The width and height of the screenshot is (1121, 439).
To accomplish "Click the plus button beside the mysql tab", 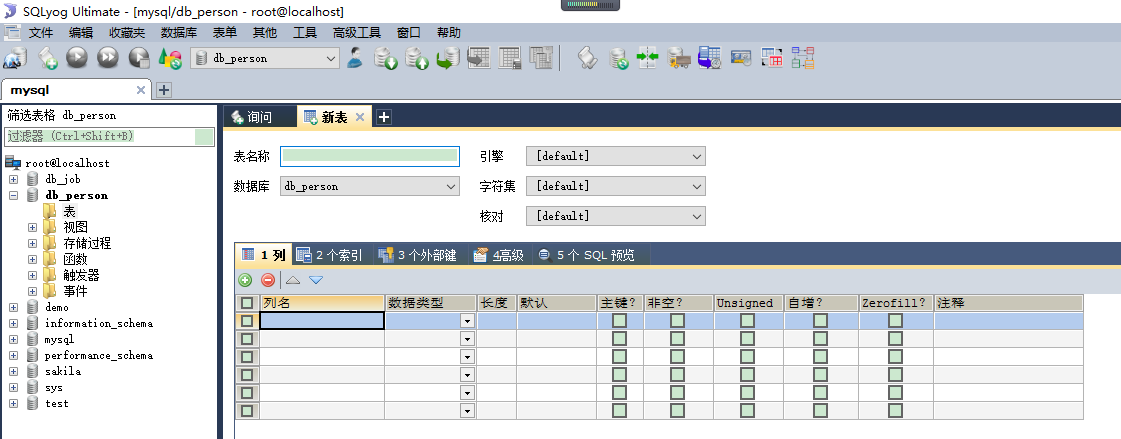I will click(x=164, y=90).
